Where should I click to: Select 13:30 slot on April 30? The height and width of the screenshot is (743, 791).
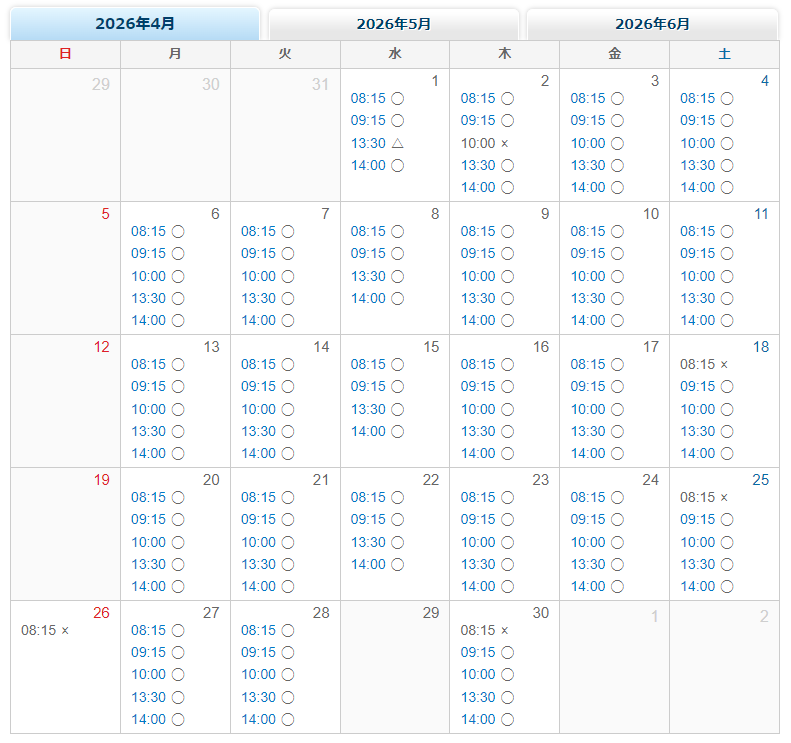[487, 697]
